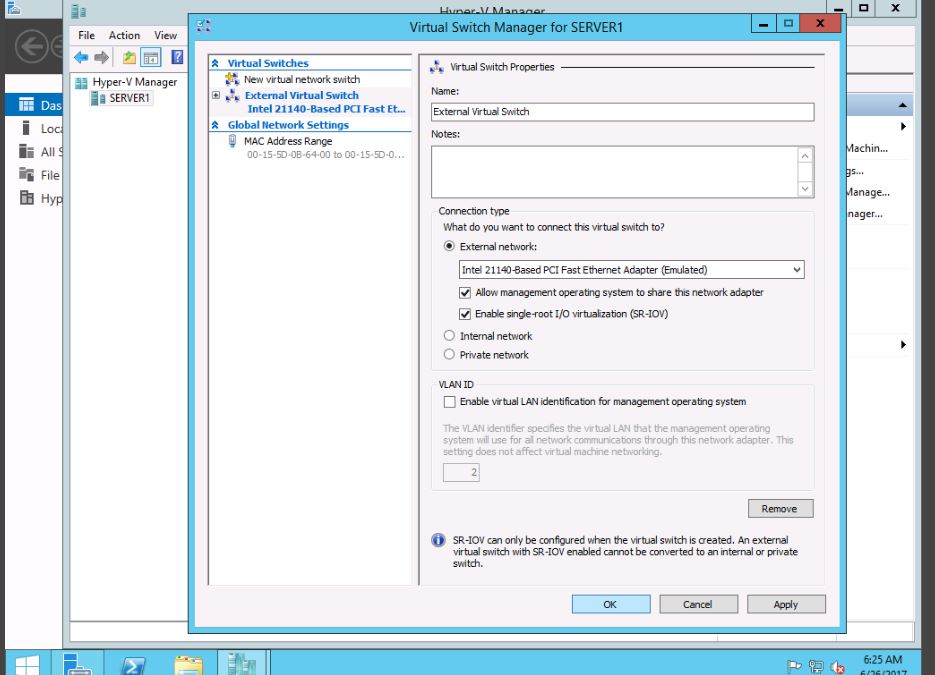Click the VLAN ID number field
Image resolution: width=935 pixels, height=675 pixels.
461,472
